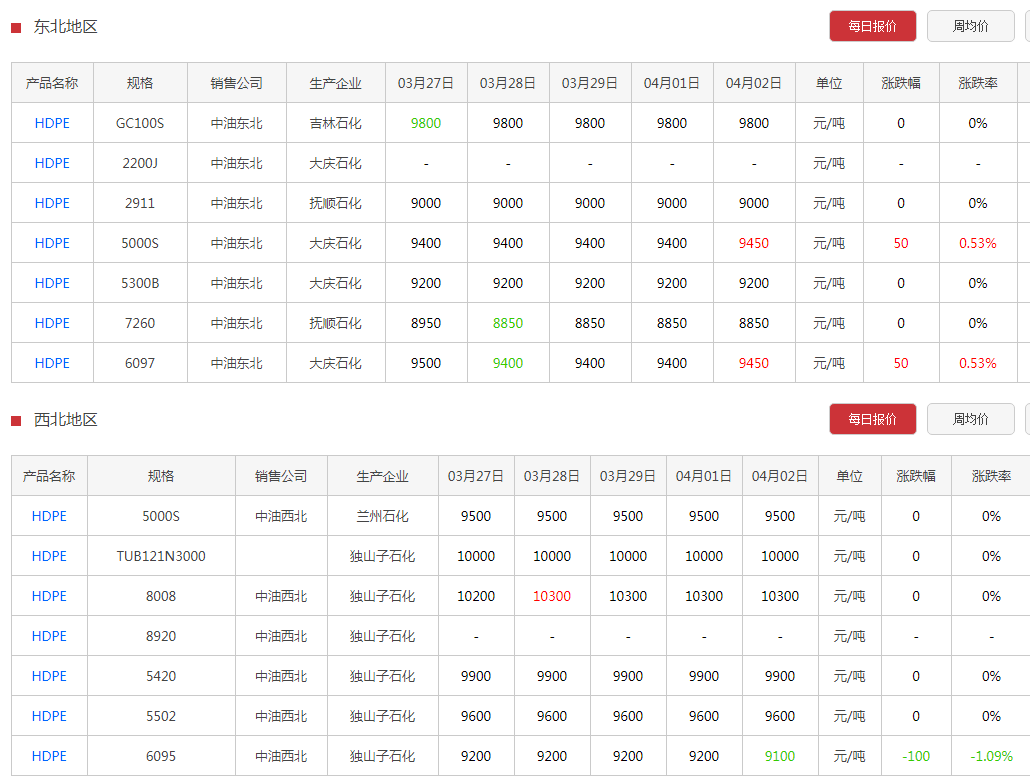Open HDPE link in 2911 row

[52, 204]
